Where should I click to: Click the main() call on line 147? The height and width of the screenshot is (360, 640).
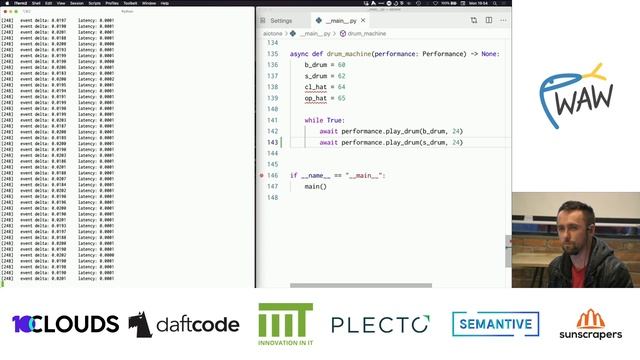coord(316,187)
